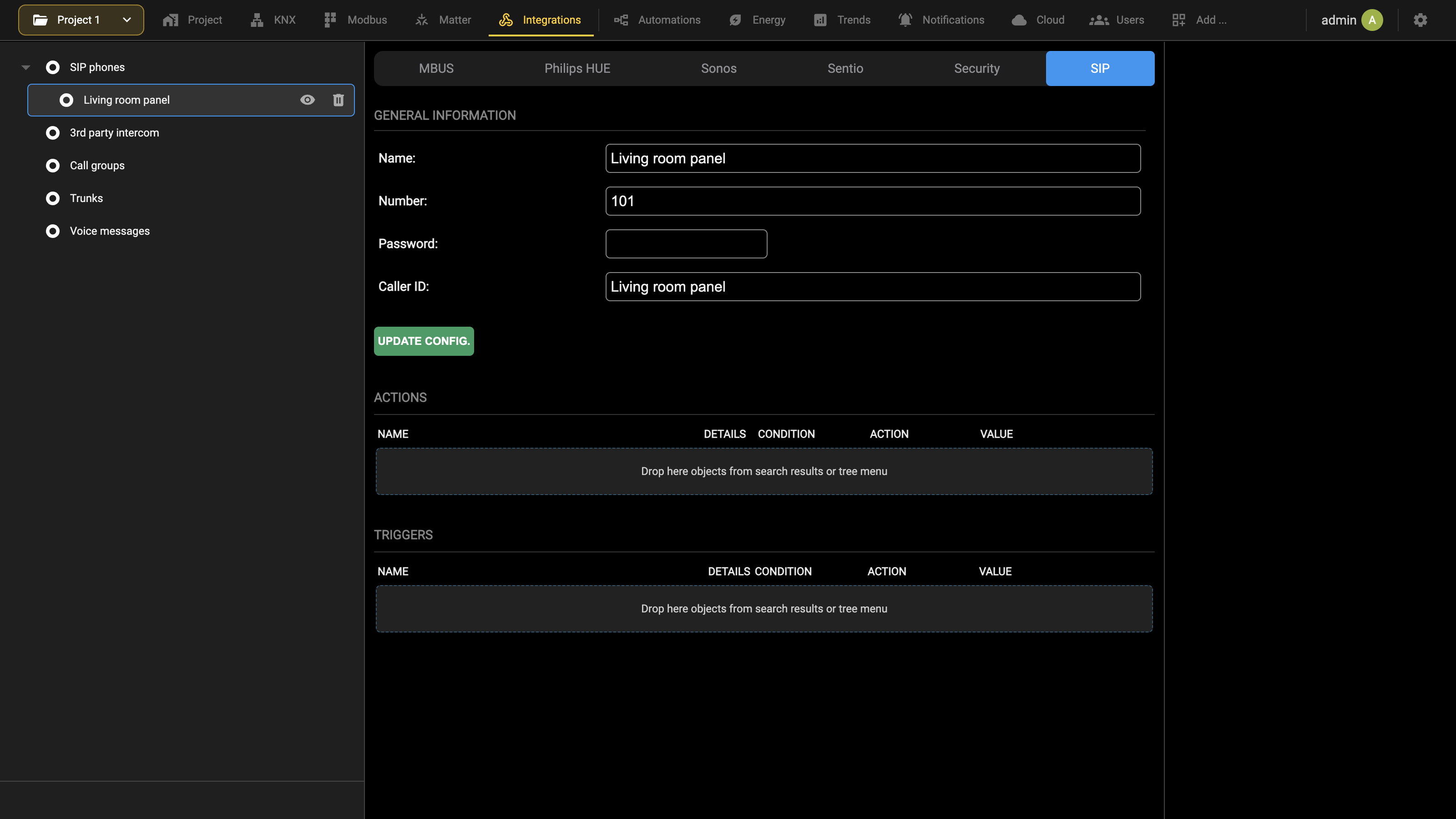Toggle visibility of Living room panel
Screen dimensions: 1456x819
tap(308, 100)
